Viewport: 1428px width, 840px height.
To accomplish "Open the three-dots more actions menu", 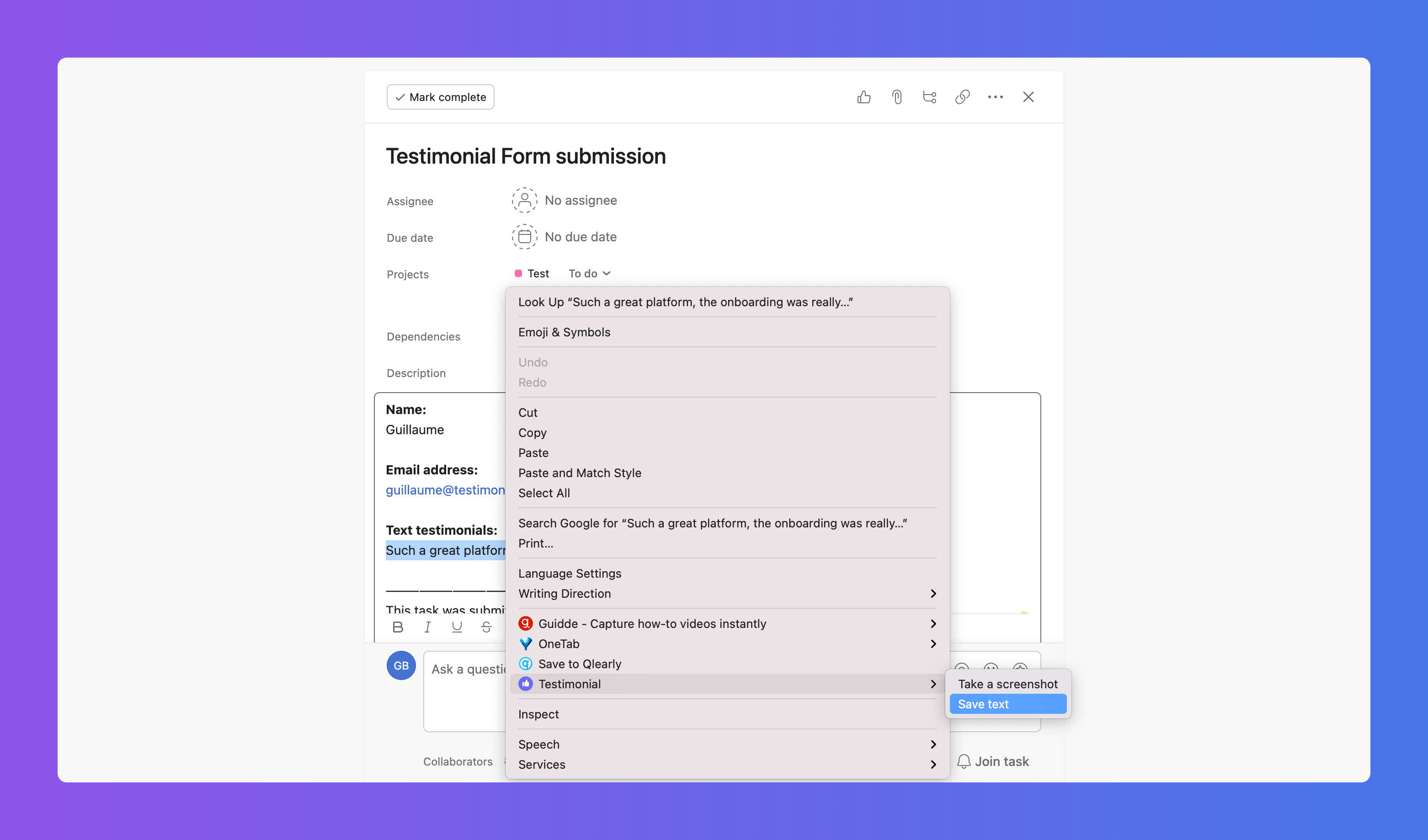I will pos(995,97).
